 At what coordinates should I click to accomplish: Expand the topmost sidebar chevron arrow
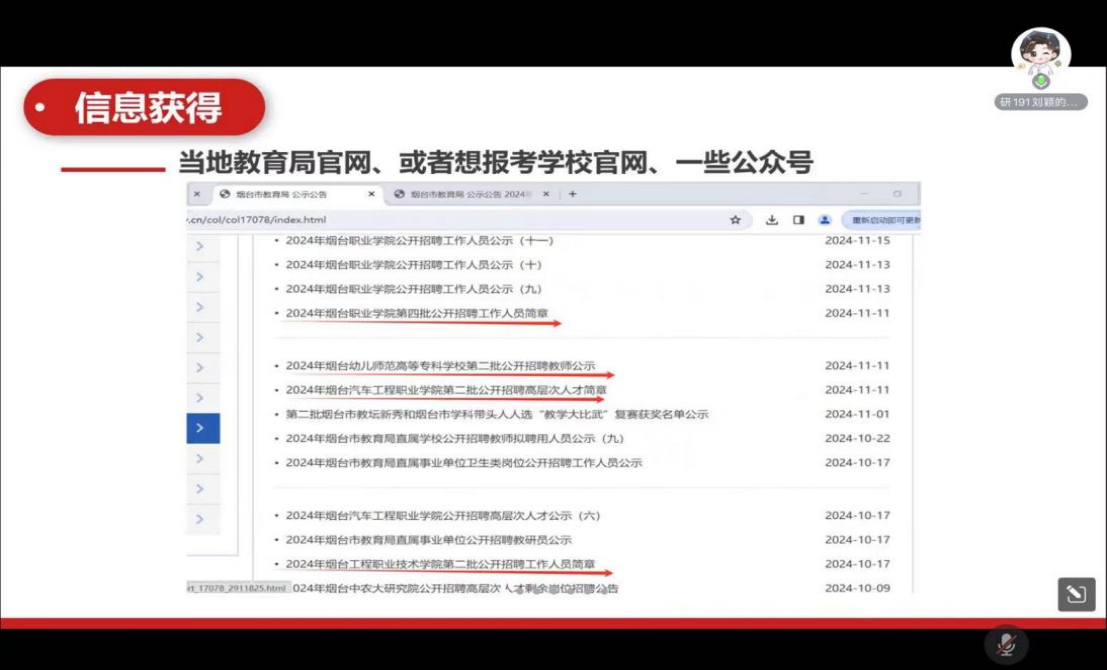(201, 246)
